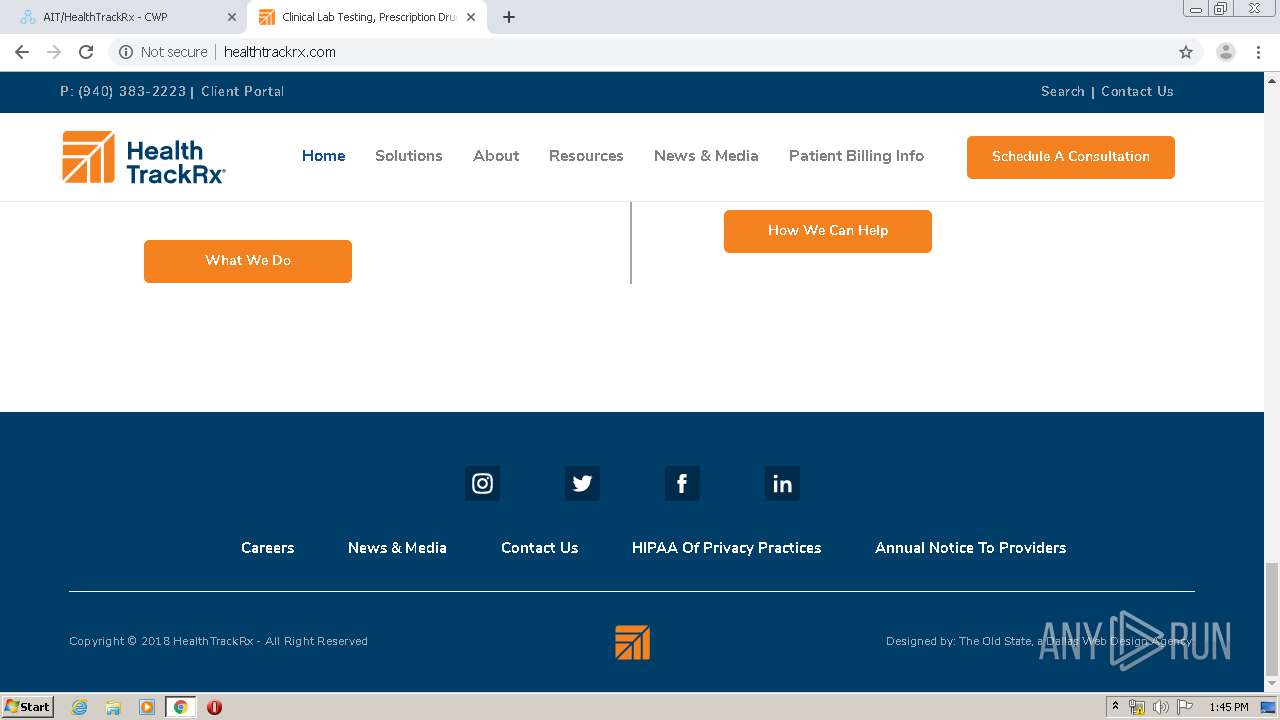This screenshot has height=720, width=1280.
Task: Open the LinkedIn social icon
Action: click(782, 484)
